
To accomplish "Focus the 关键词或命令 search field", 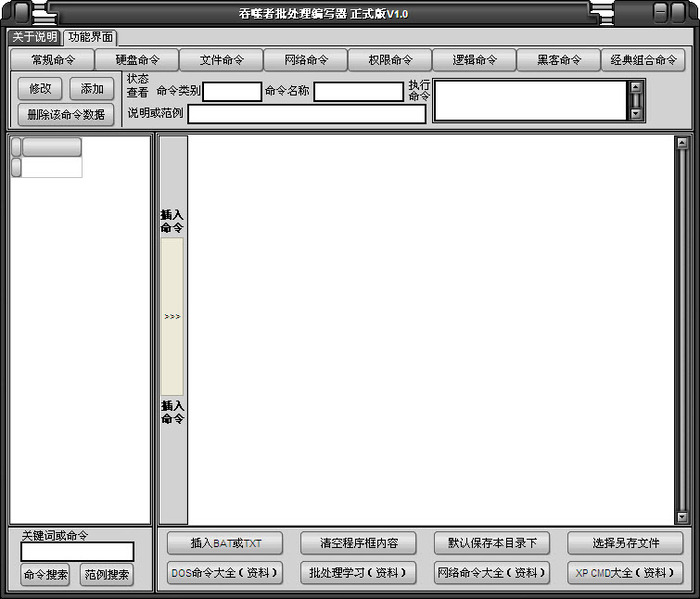I will pyautogui.click(x=77, y=552).
